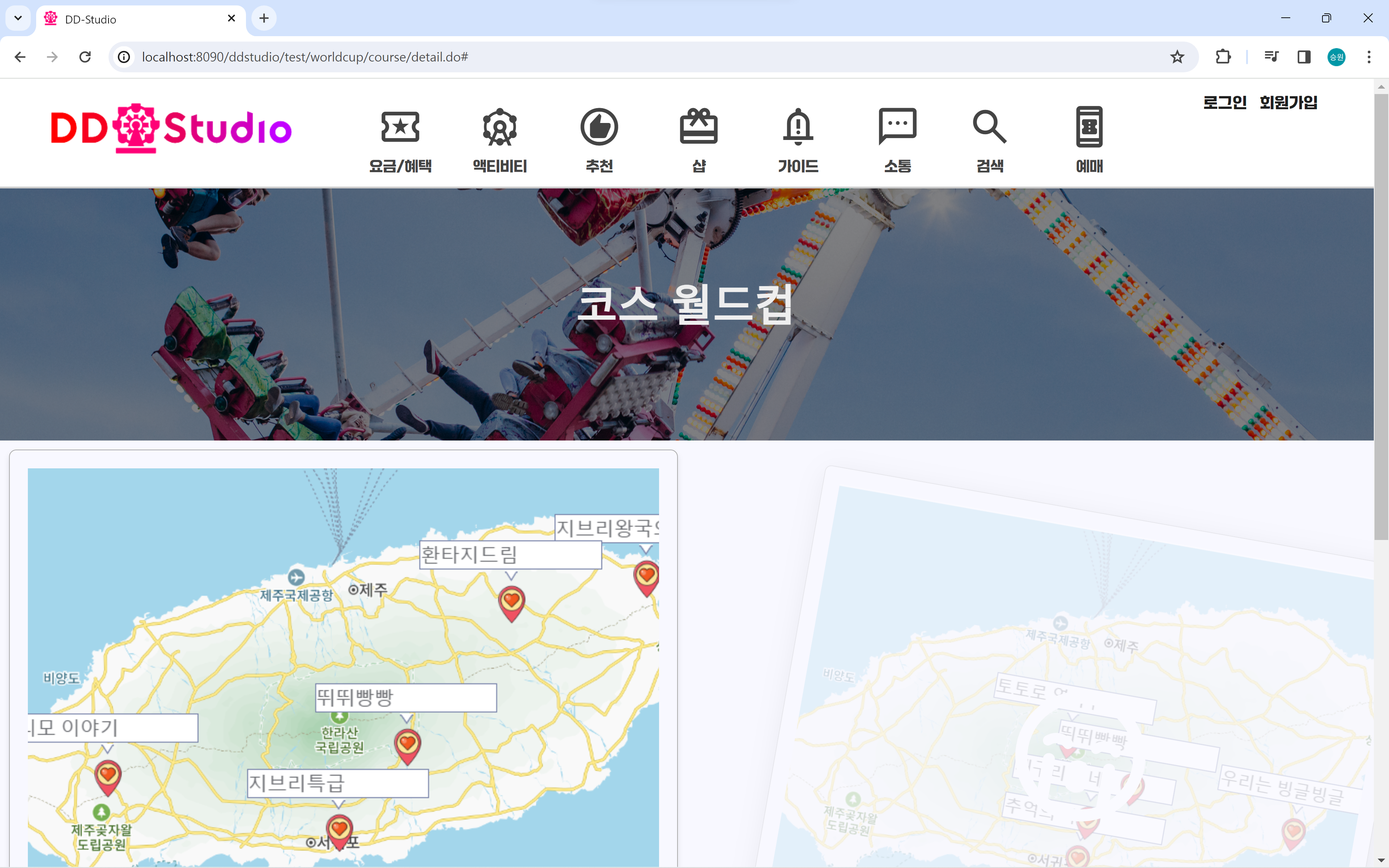
Task: Open a new browser tab
Action: (x=263, y=18)
